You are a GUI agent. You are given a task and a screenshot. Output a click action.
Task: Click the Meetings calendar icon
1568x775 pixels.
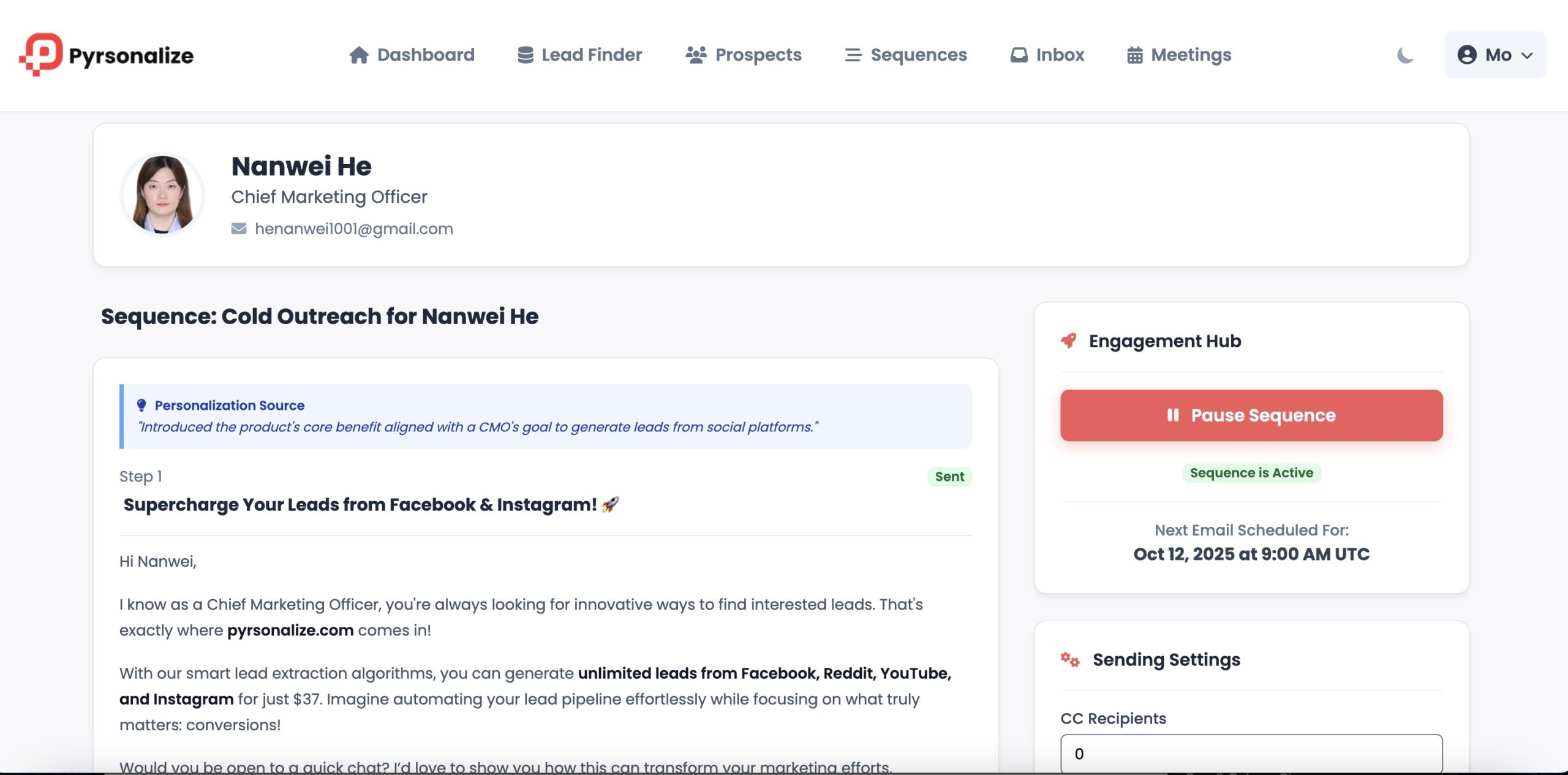pyautogui.click(x=1134, y=55)
